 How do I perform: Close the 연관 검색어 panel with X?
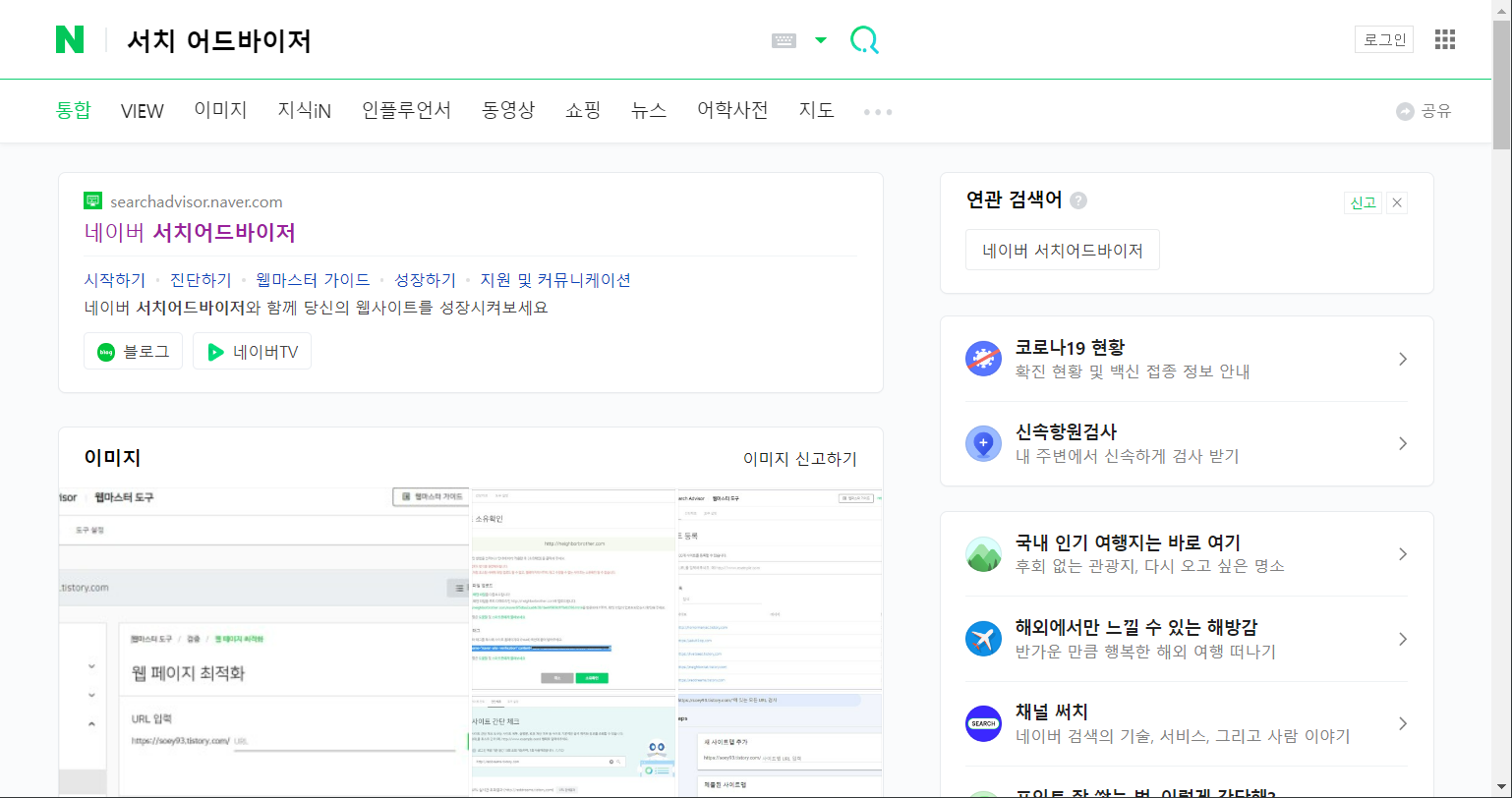pyautogui.click(x=1398, y=202)
